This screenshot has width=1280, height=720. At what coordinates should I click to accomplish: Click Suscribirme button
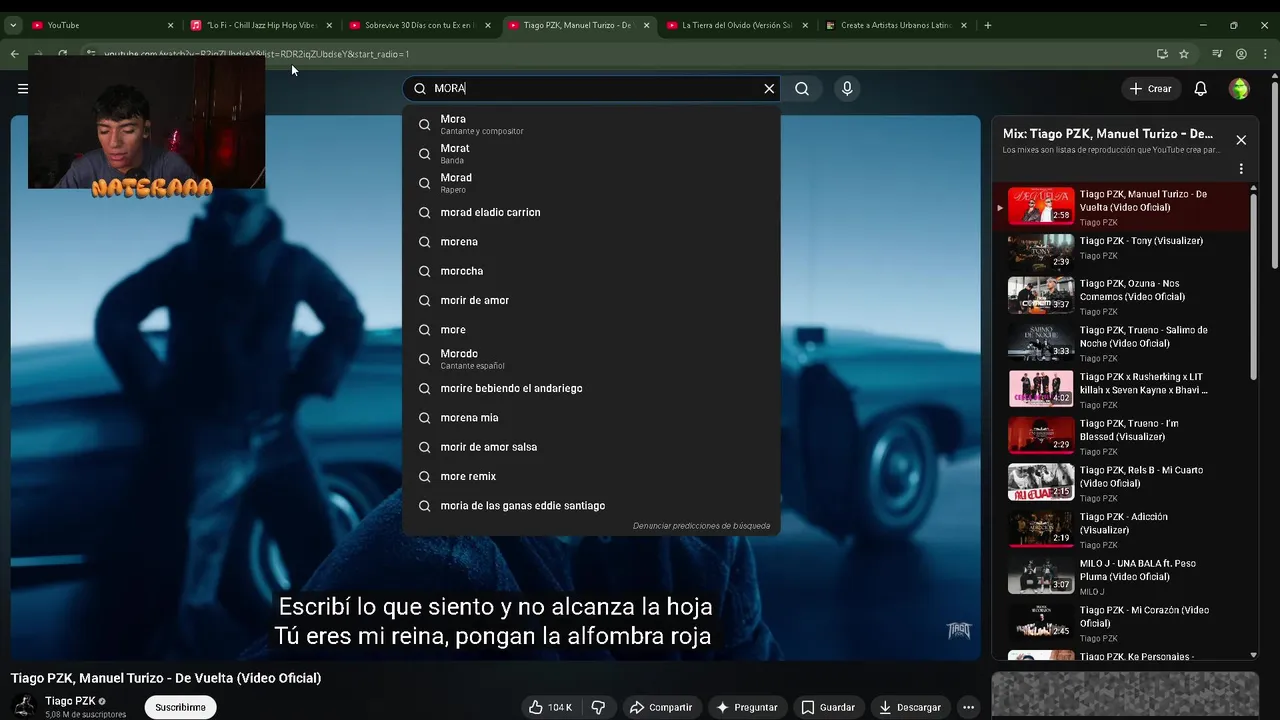[x=180, y=707]
